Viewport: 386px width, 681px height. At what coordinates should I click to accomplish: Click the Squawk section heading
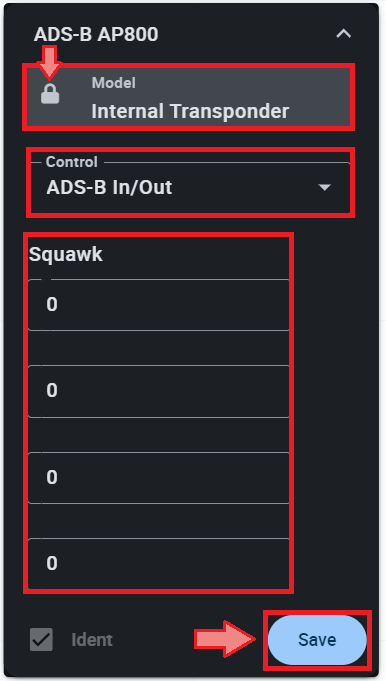coord(66,254)
